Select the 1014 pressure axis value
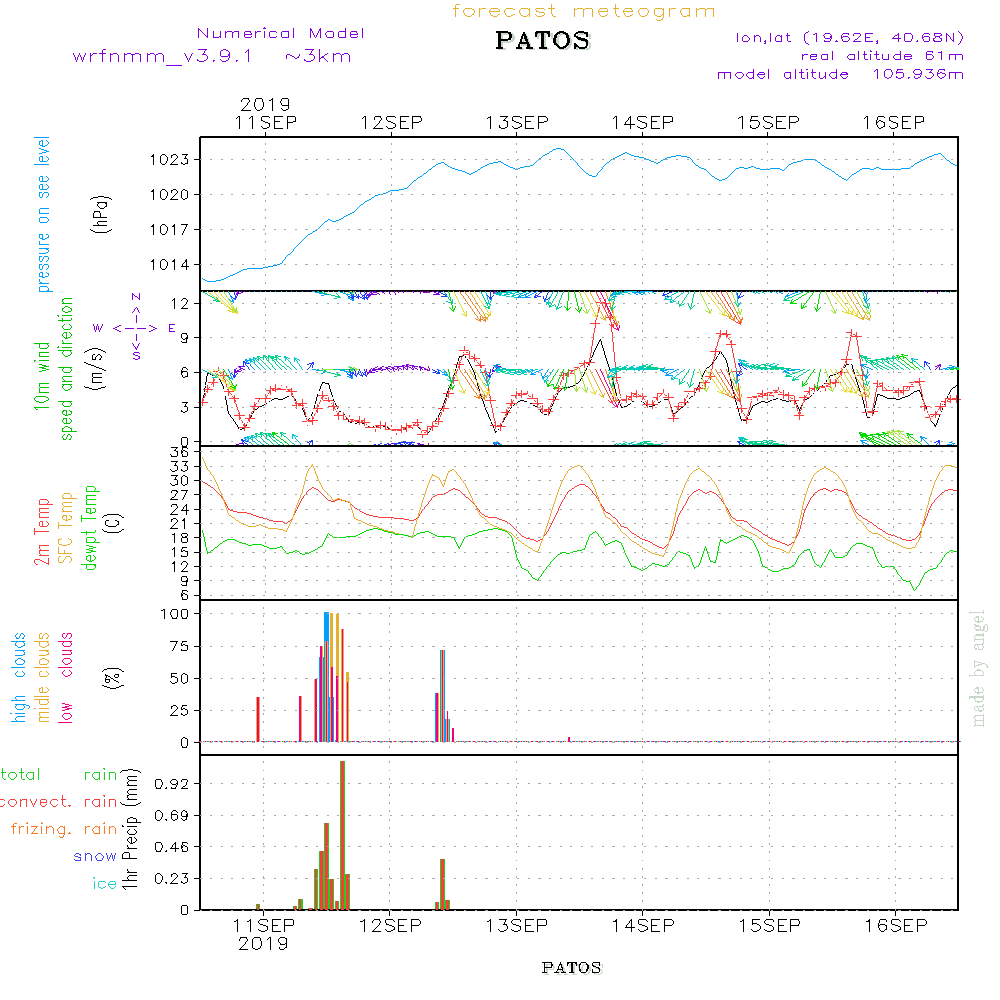Image resolution: width=1000 pixels, height=1000 pixels. (x=170, y=265)
